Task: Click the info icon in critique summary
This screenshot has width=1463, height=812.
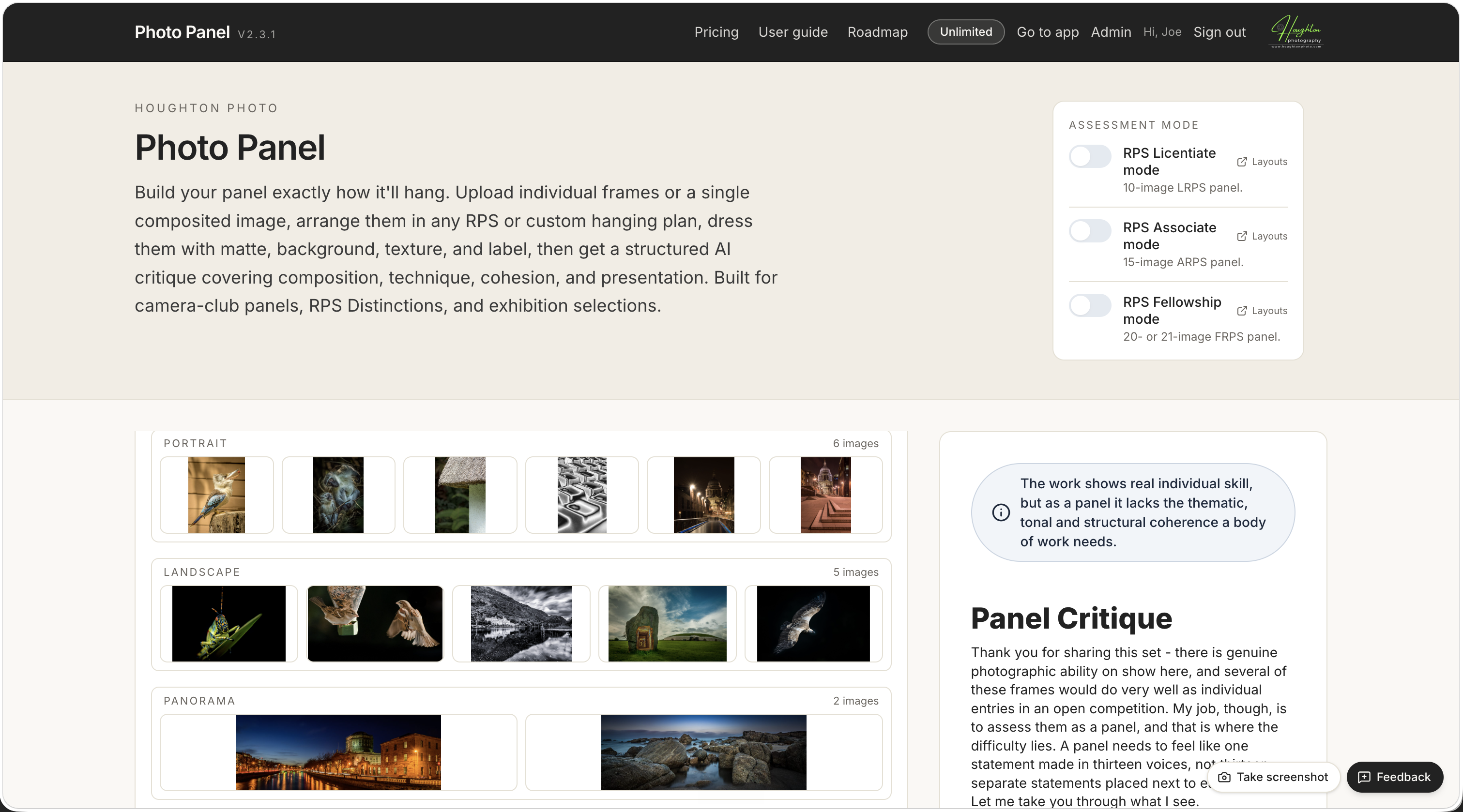Action: click(x=1001, y=512)
